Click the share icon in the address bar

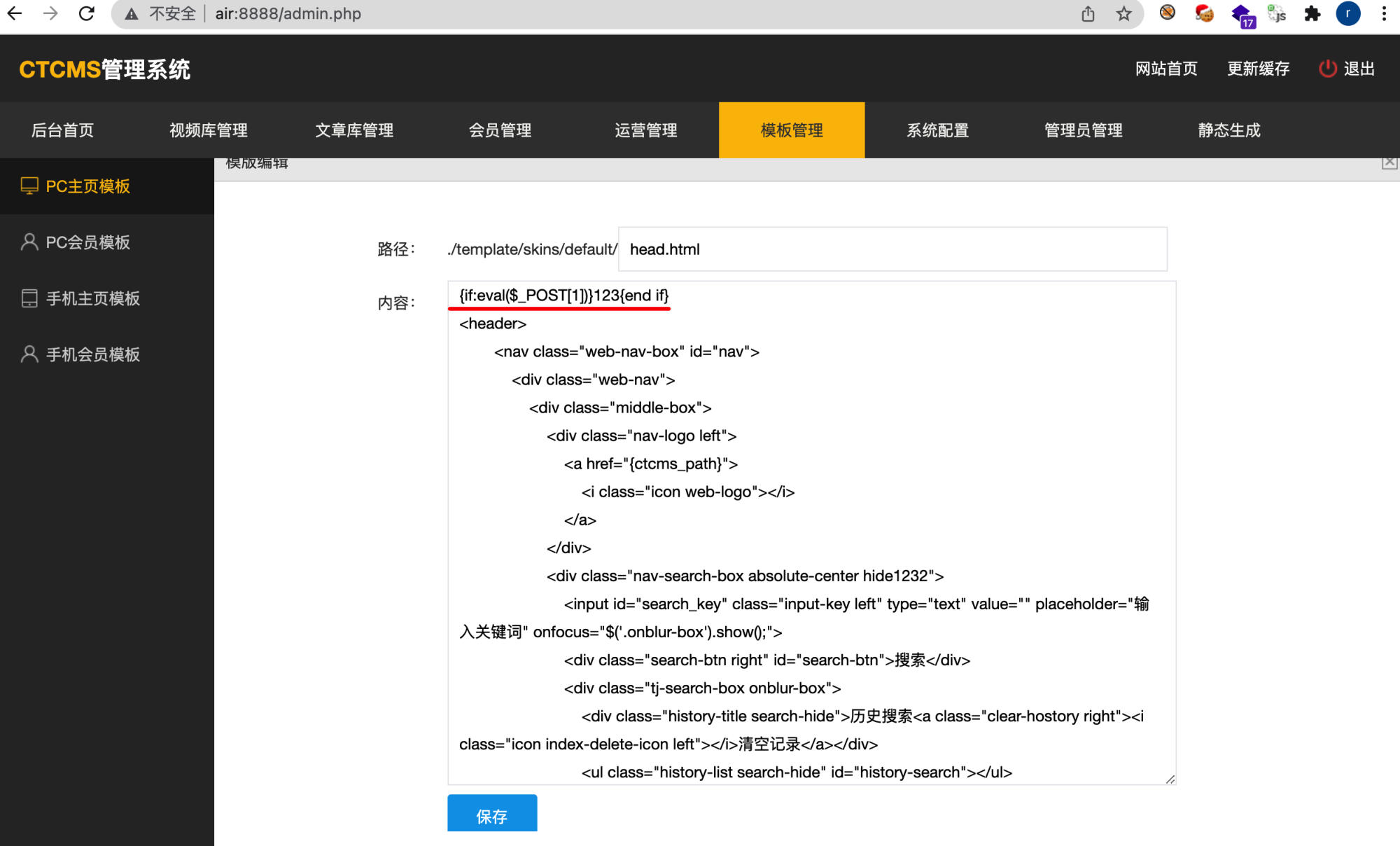click(x=1087, y=13)
